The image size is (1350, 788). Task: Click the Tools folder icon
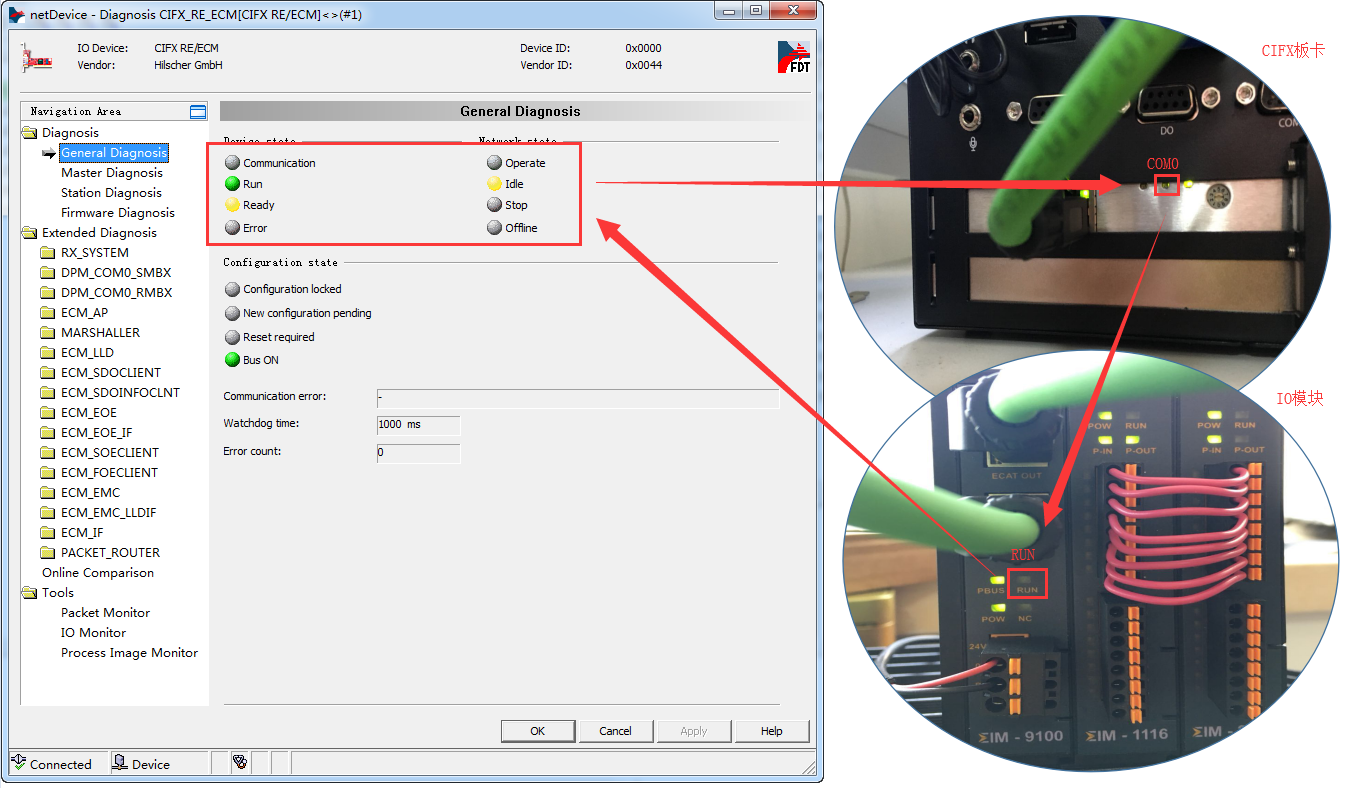[30, 593]
